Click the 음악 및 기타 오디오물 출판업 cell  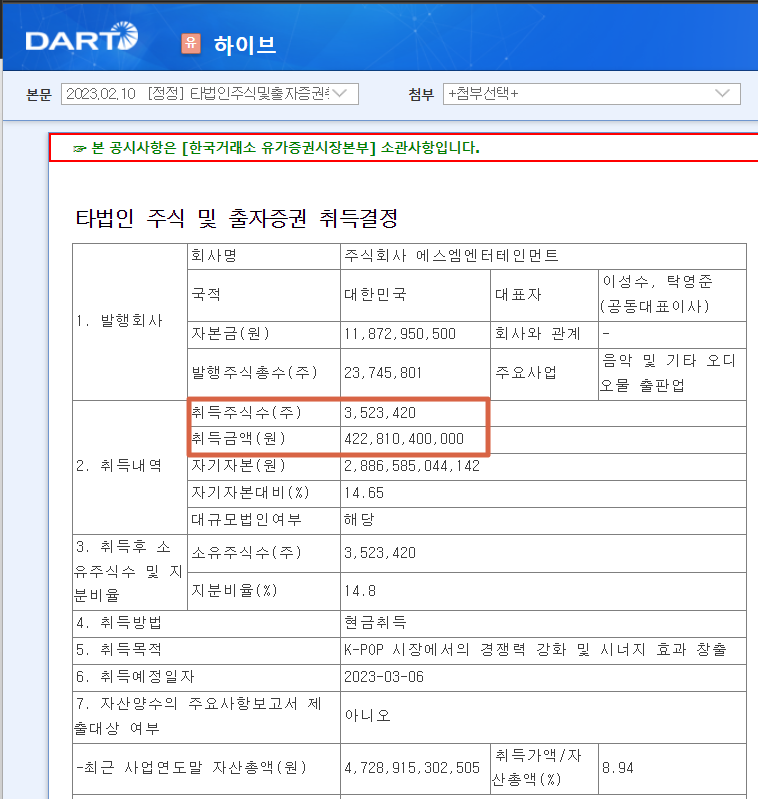[672, 374]
